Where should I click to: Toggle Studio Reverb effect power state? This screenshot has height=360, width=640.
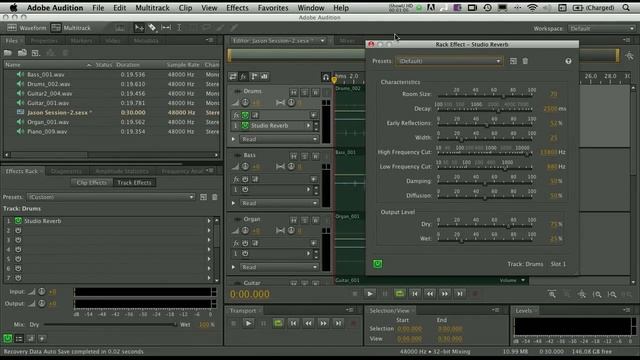pos(378,264)
